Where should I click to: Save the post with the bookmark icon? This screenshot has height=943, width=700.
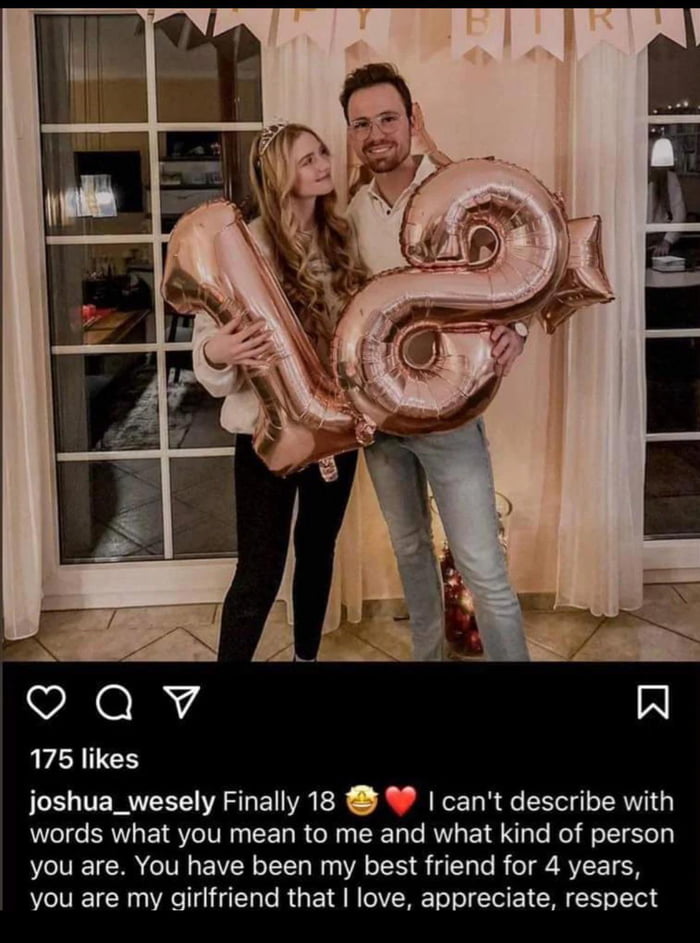point(653,704)
